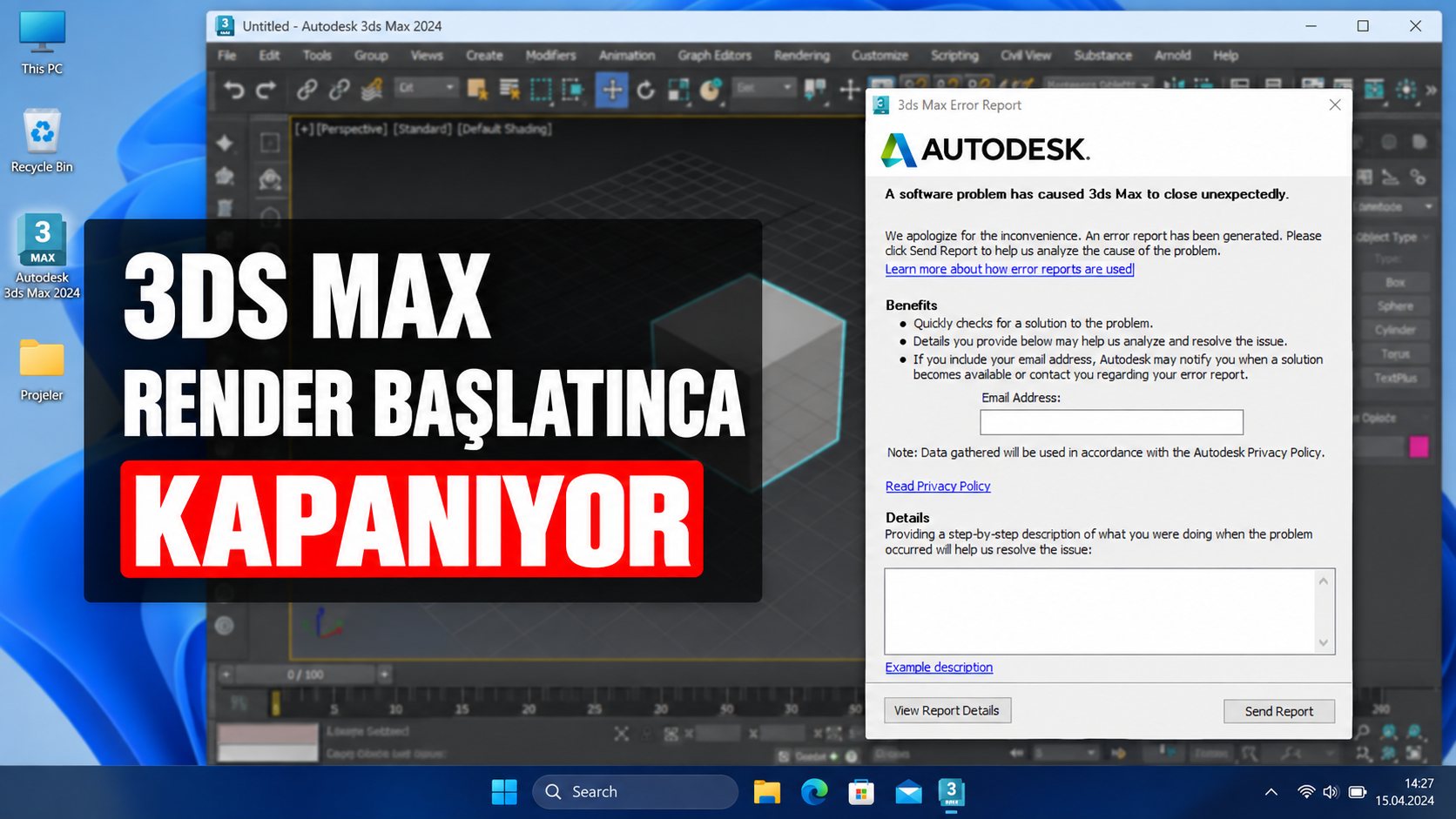Click the Use Pivot Point Center icon
The image size is (1456, 819).
(815, 89)
